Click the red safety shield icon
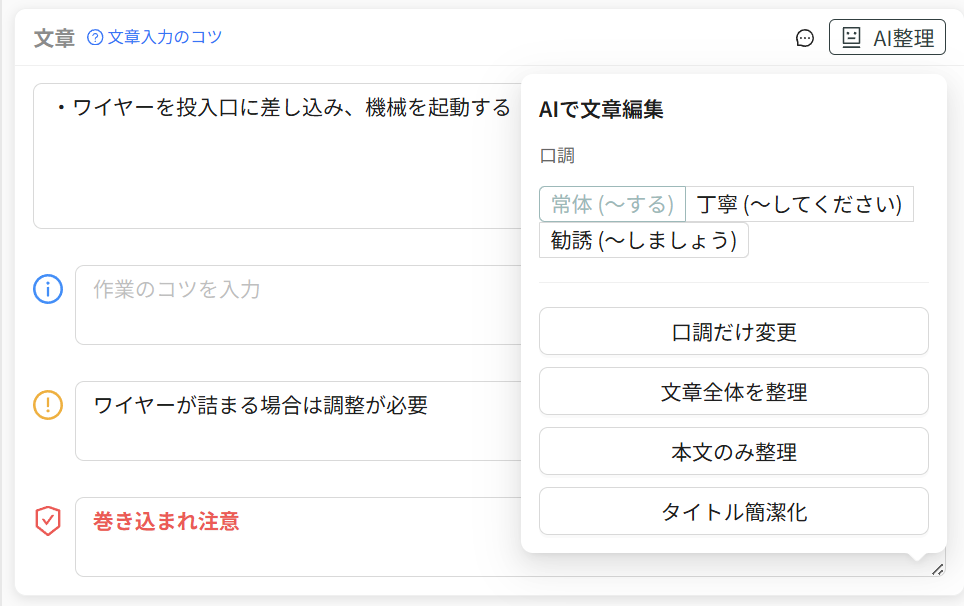Viewport: 964px width, 606px height. [x=48, y=521]
